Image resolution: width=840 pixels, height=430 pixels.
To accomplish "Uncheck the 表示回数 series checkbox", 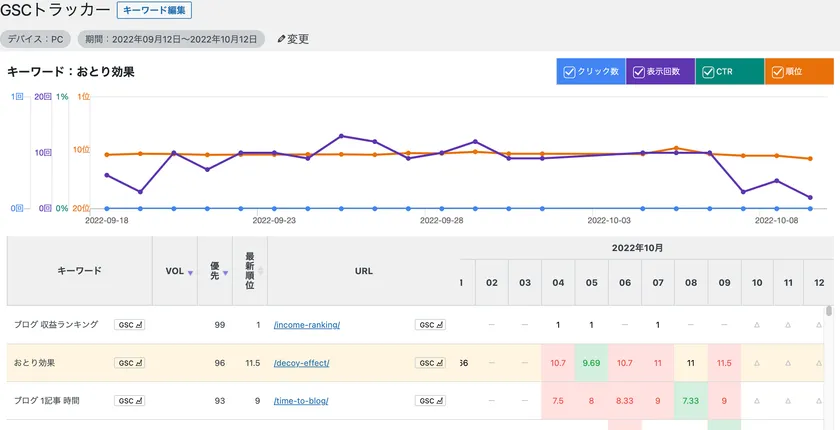I will click(x=638, y=72).
